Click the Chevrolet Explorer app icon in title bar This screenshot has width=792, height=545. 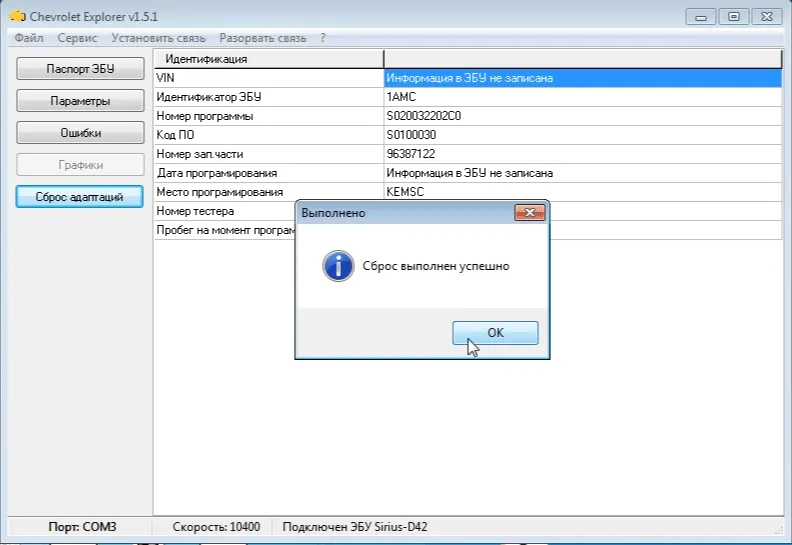[x=18, y=16]
